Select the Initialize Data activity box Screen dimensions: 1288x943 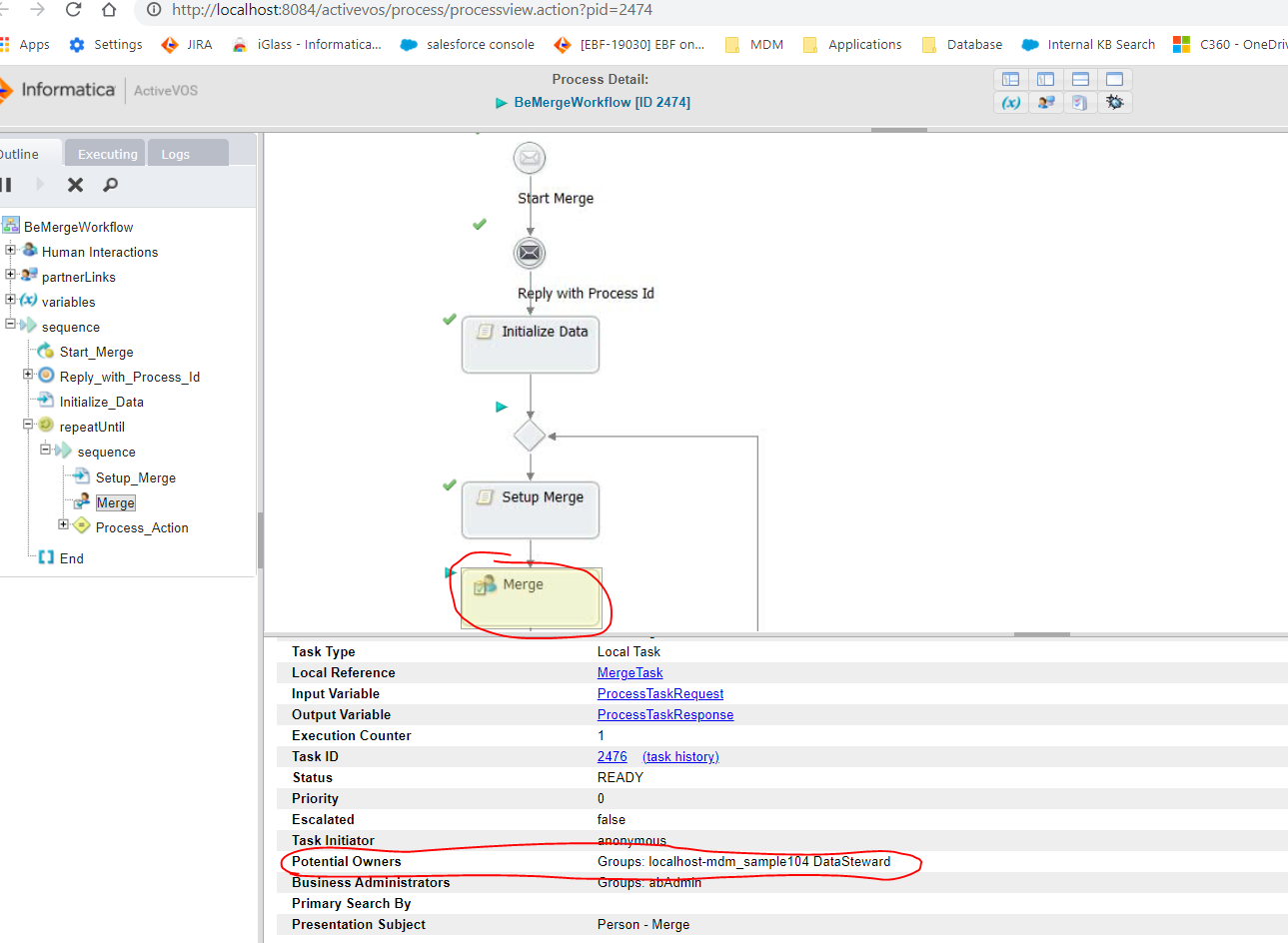pyautogui.click(x=531, y=344)
